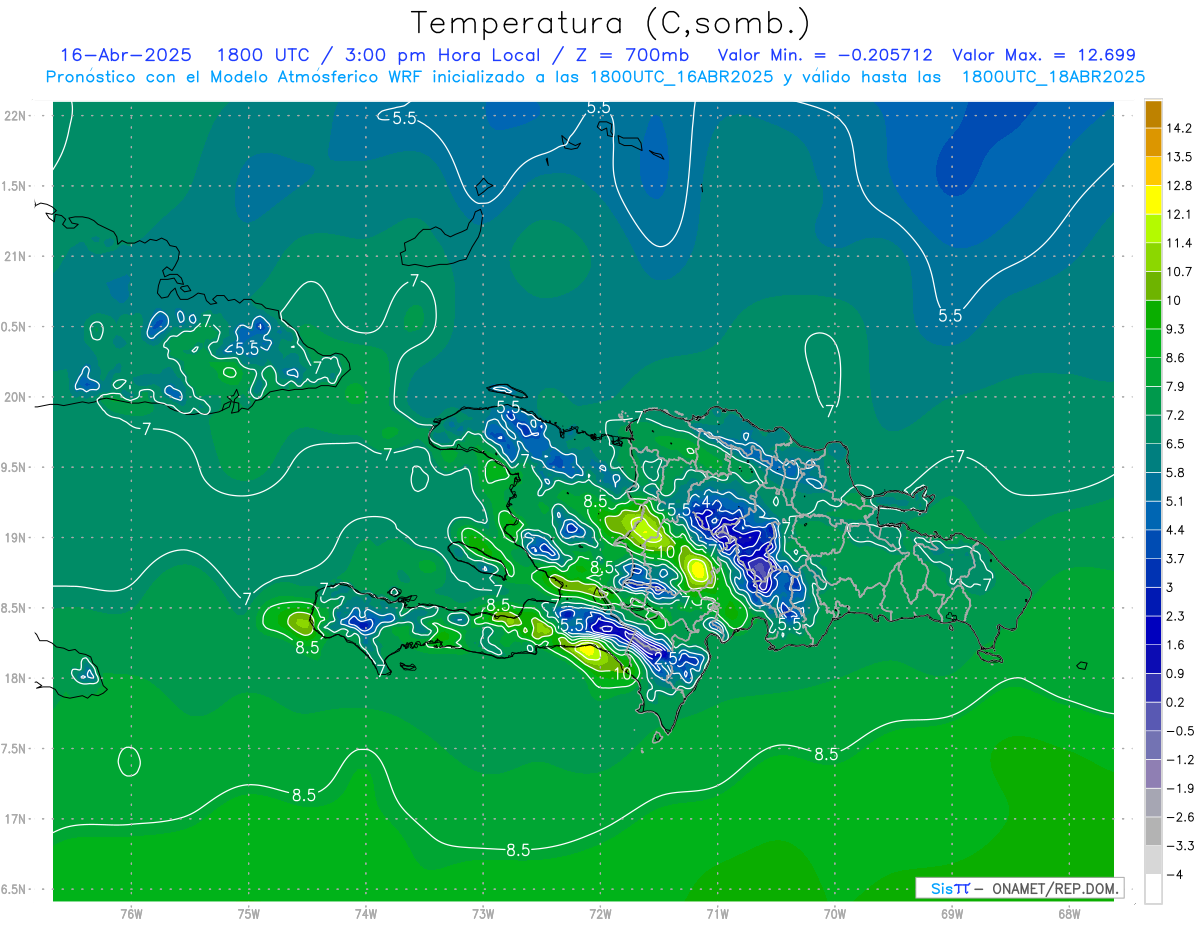Click the legend value '13.5'

(1178, 157)
